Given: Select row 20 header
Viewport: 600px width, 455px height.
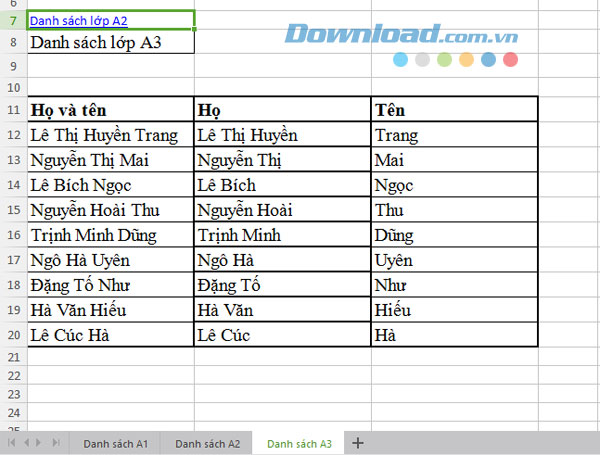Looking at the screenshot, I should (13, 335).
